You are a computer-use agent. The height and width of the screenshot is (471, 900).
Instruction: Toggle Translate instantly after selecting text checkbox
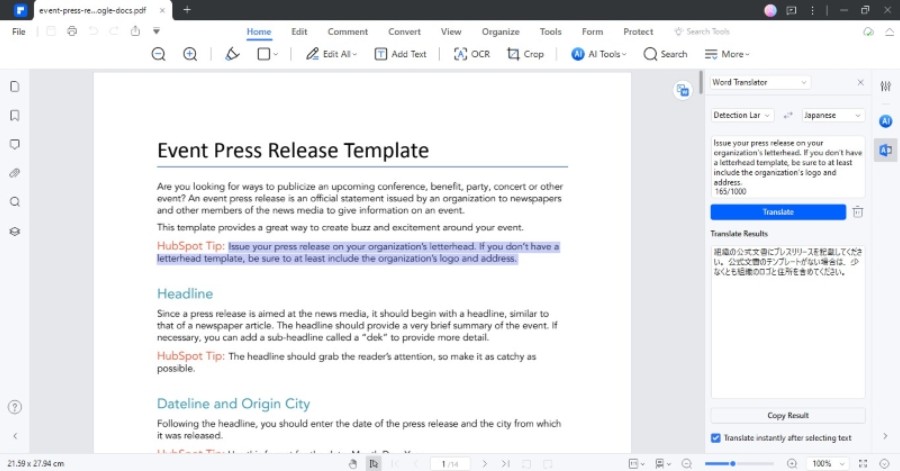coord(716,438)
